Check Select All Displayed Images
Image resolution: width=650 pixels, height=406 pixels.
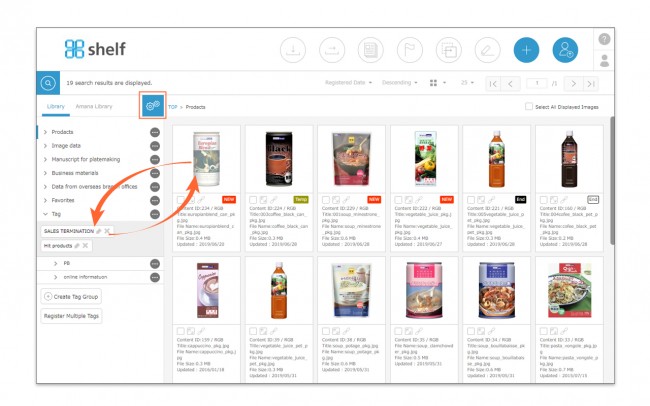point(529,107)
